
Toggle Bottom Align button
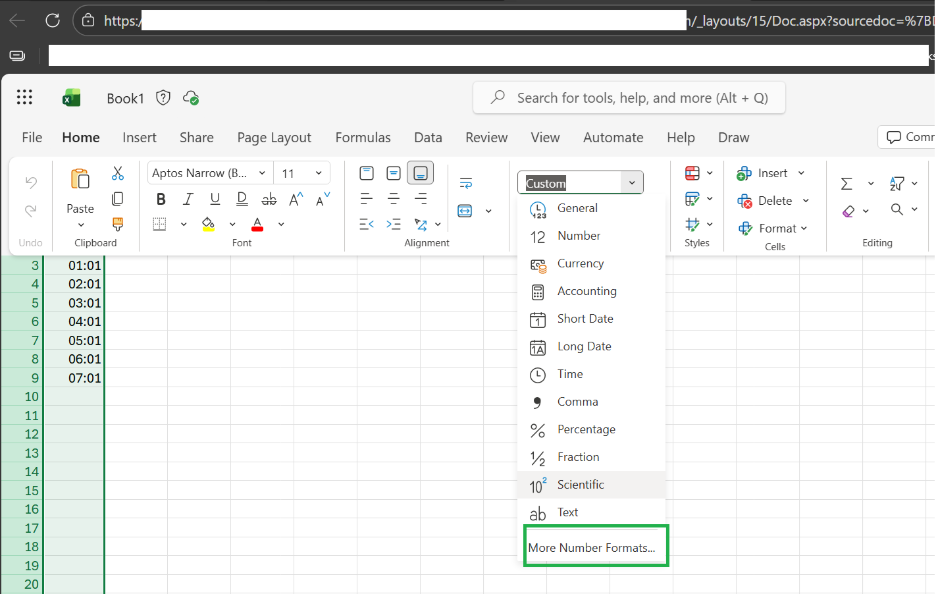coord(420,173)
